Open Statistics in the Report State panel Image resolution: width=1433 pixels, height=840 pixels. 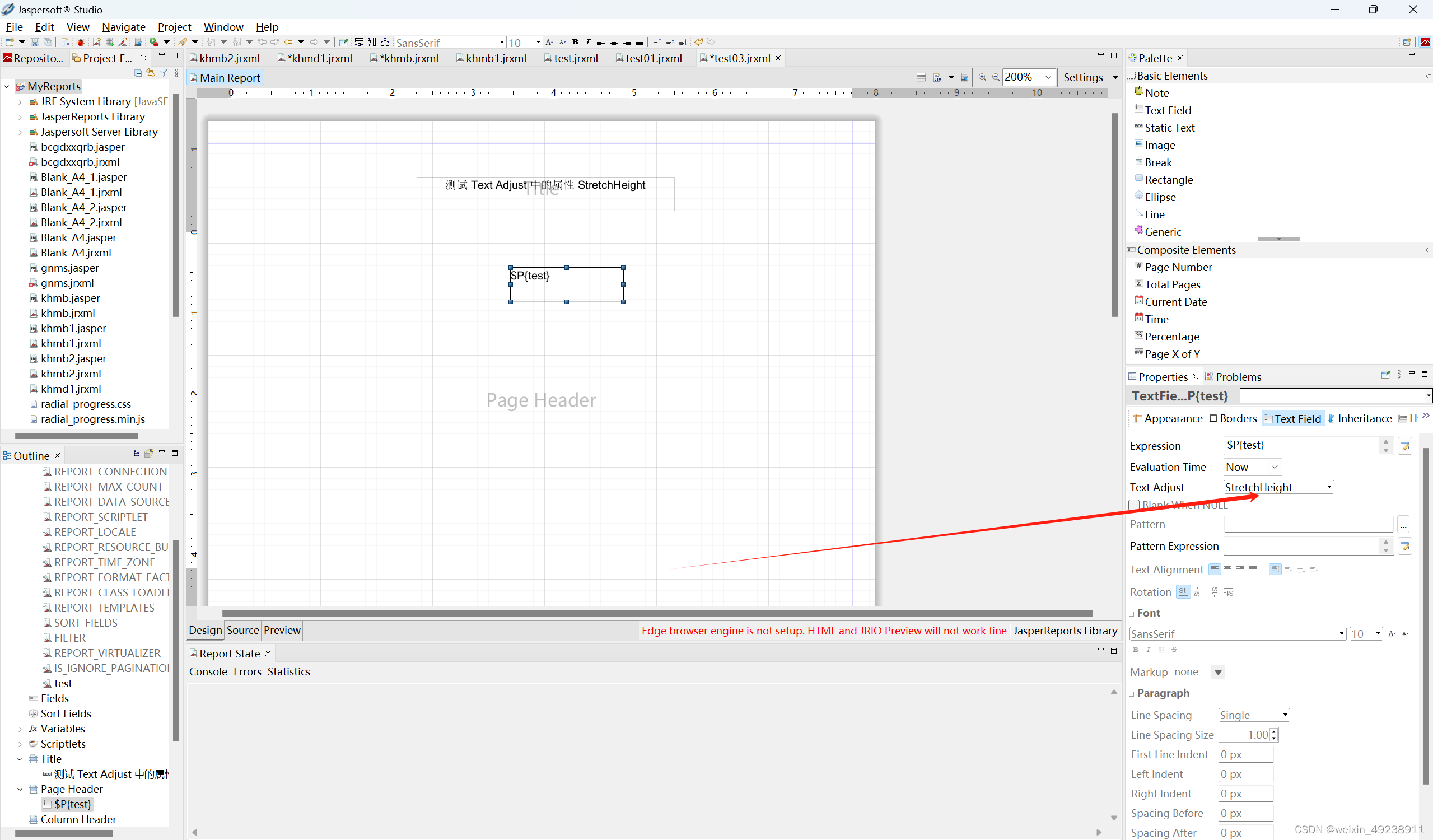point(288,671)
